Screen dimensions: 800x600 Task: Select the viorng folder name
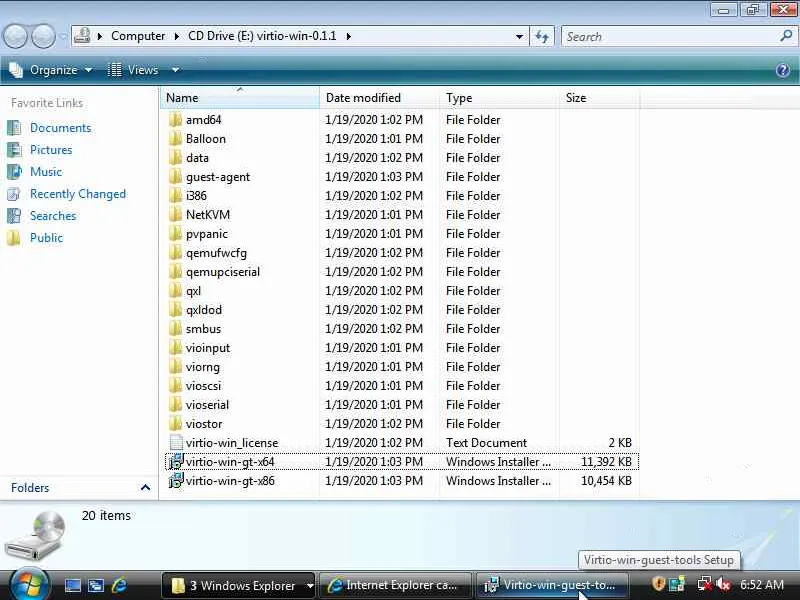tap(203, 367)
